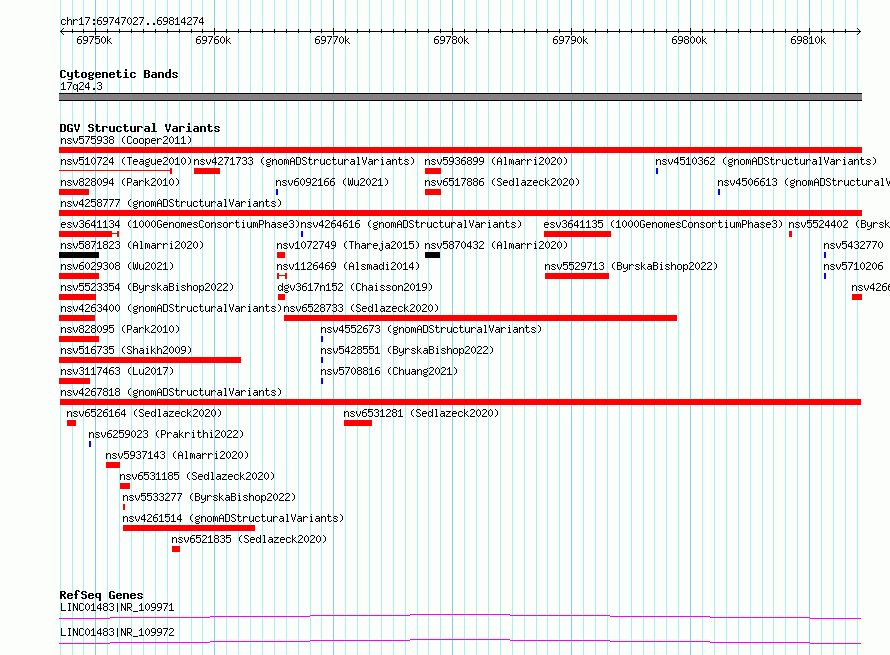Screen dimensions: 890x655
Task: Select the nsv4267818 gnomAD variant label
Action: [x=171, y=392]
